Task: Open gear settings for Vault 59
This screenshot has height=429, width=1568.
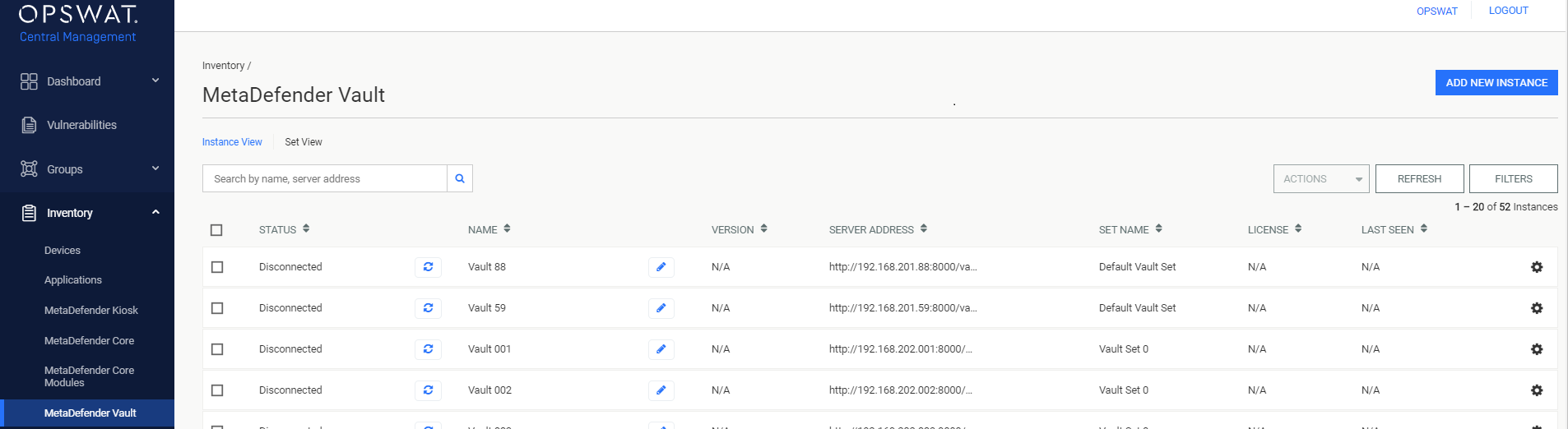Action: [x=1537, y=308]
